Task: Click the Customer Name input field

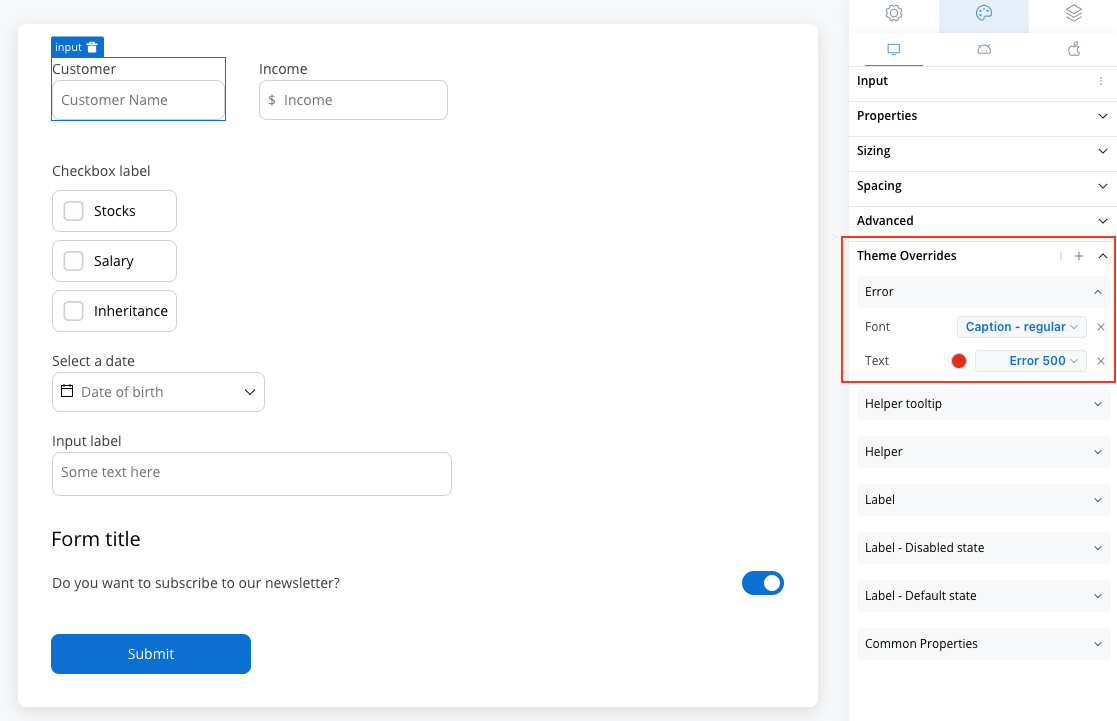Action: (138, 100)
